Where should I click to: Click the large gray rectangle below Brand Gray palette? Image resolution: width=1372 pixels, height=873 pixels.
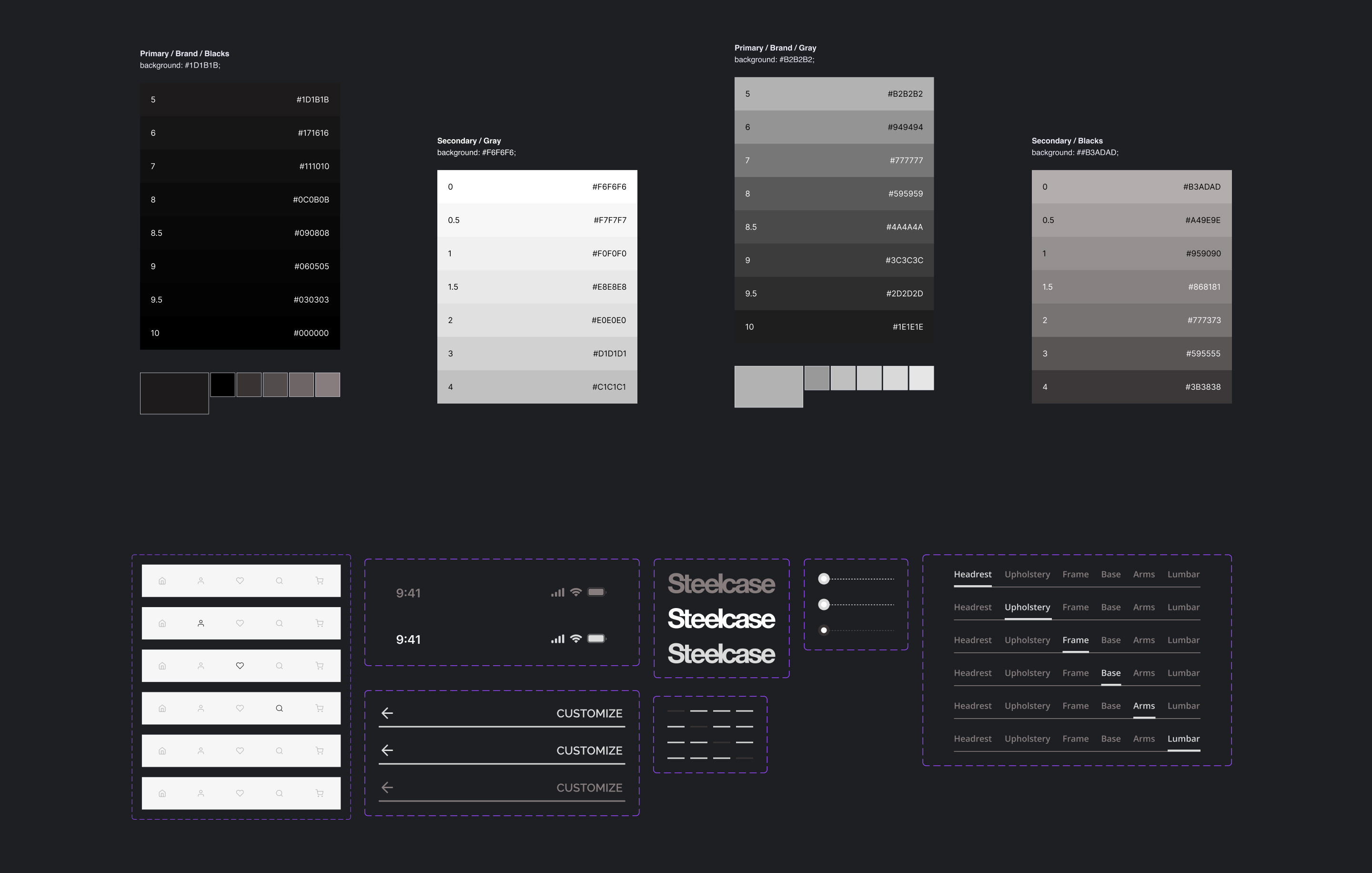(768, 386)
